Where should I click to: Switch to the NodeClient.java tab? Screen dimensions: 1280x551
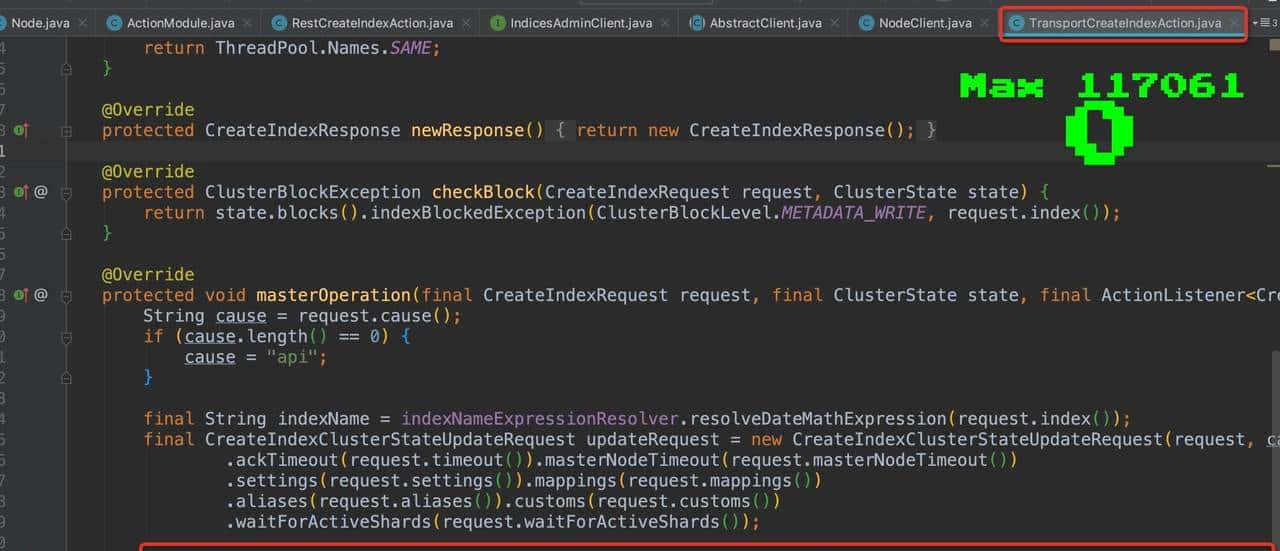click(924, 22)
